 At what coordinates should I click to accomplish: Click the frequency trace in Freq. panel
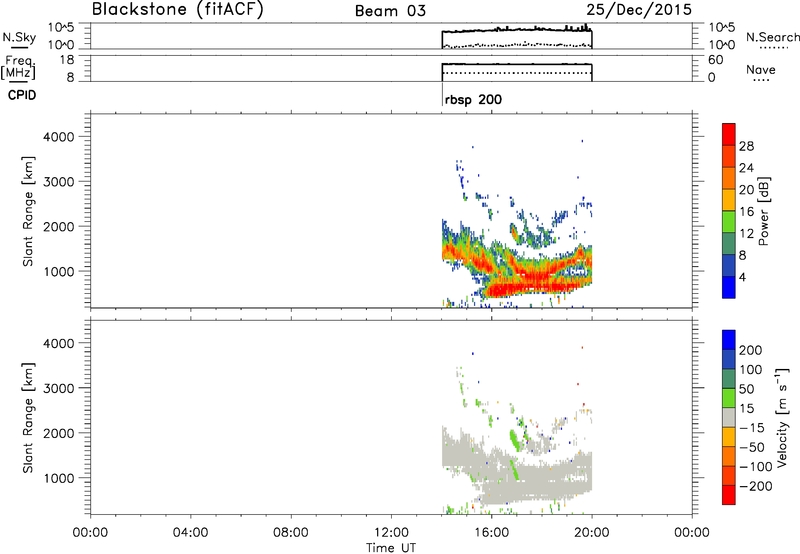516,64
